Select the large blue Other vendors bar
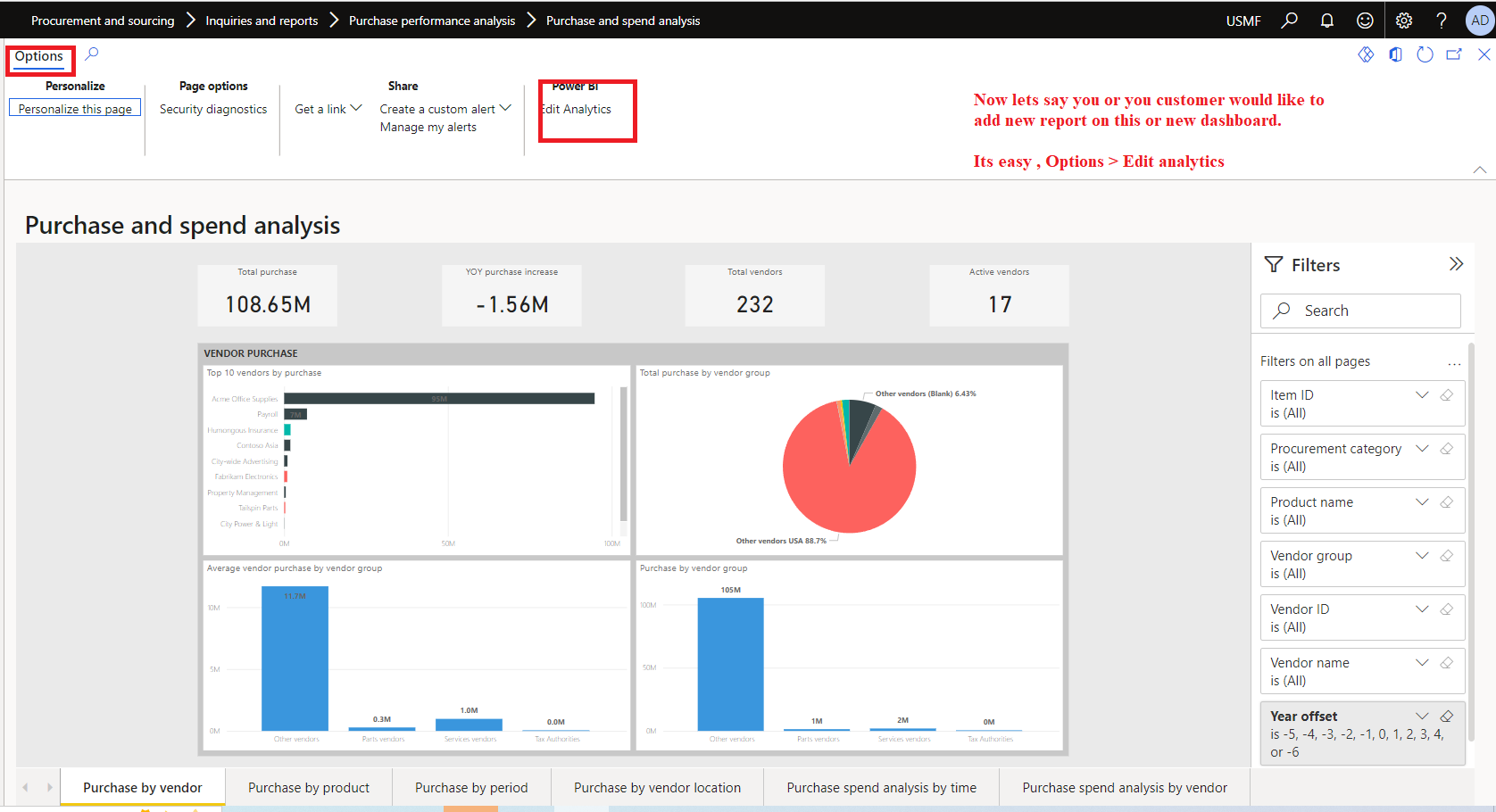Image resolution: width=1496 pixels, height=812 pixels. 731,665
